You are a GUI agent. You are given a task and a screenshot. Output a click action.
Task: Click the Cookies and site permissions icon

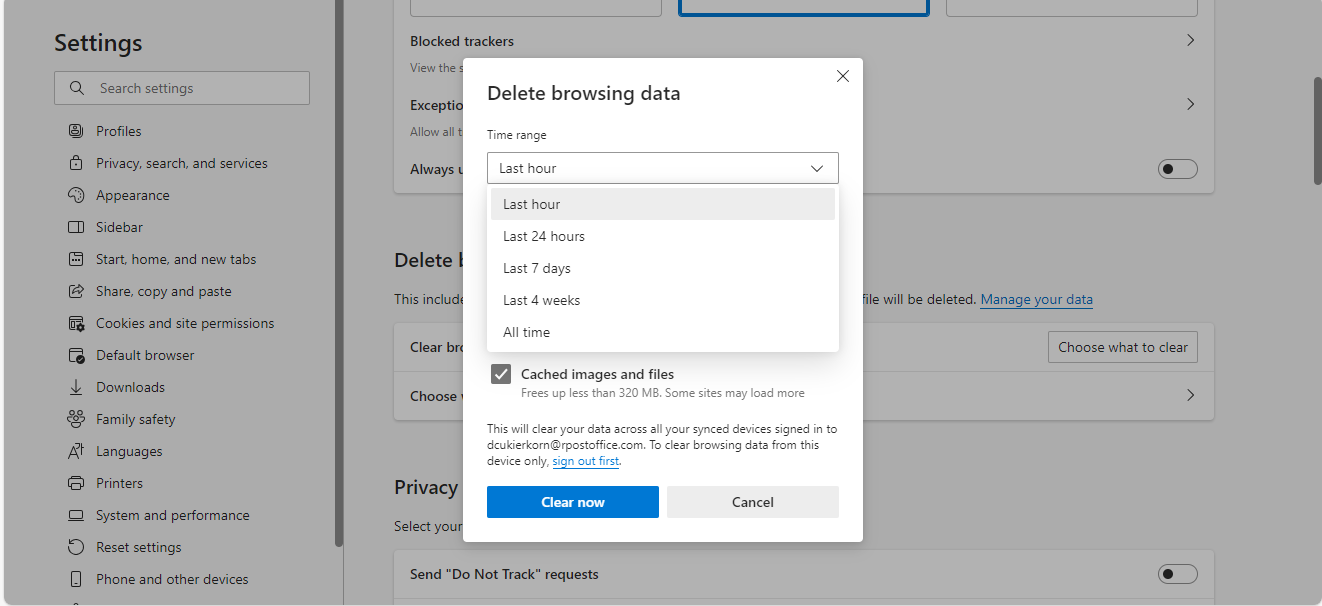pos(76,323)
